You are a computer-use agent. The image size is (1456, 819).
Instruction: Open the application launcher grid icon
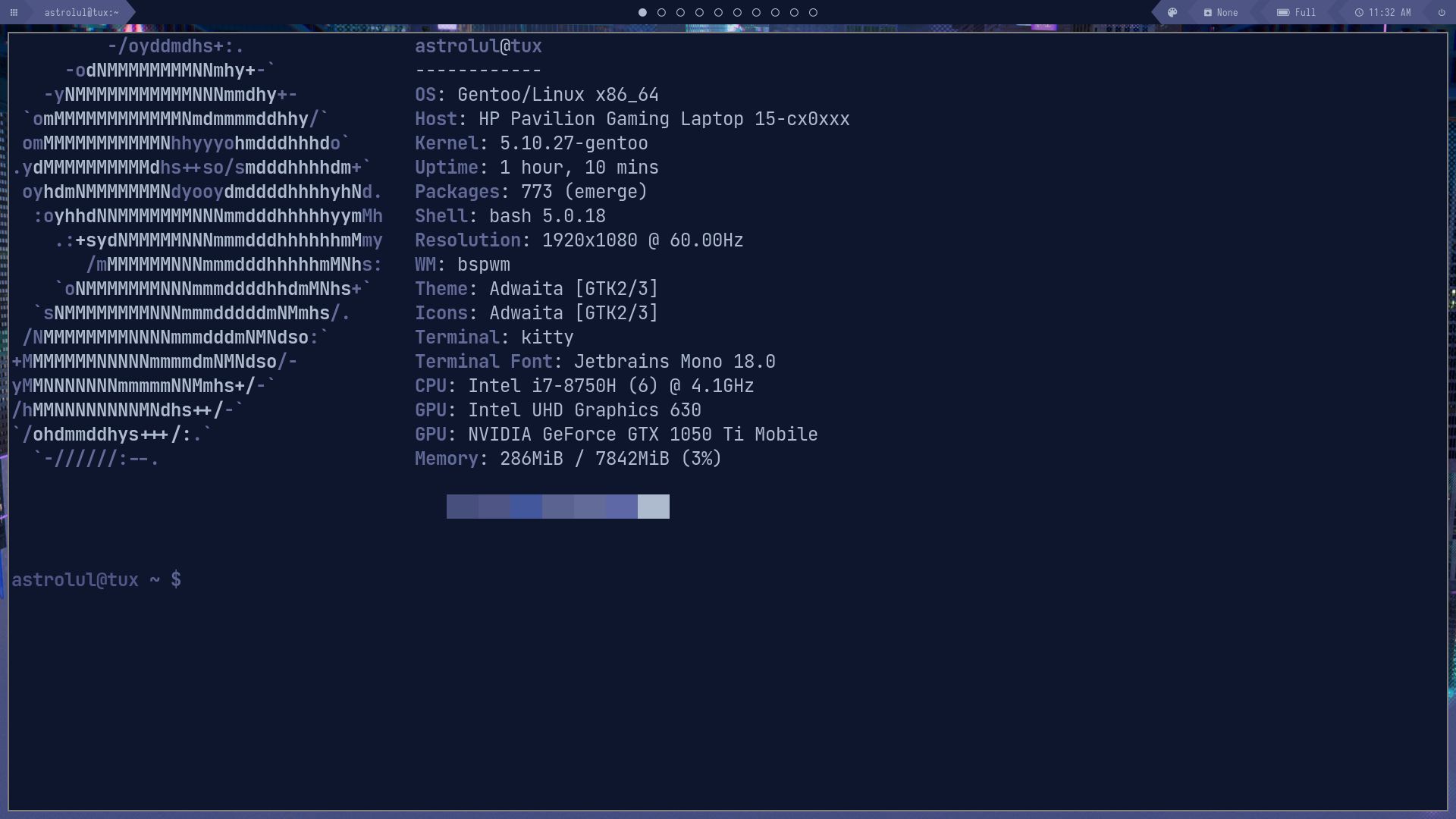tap(13, 12)
